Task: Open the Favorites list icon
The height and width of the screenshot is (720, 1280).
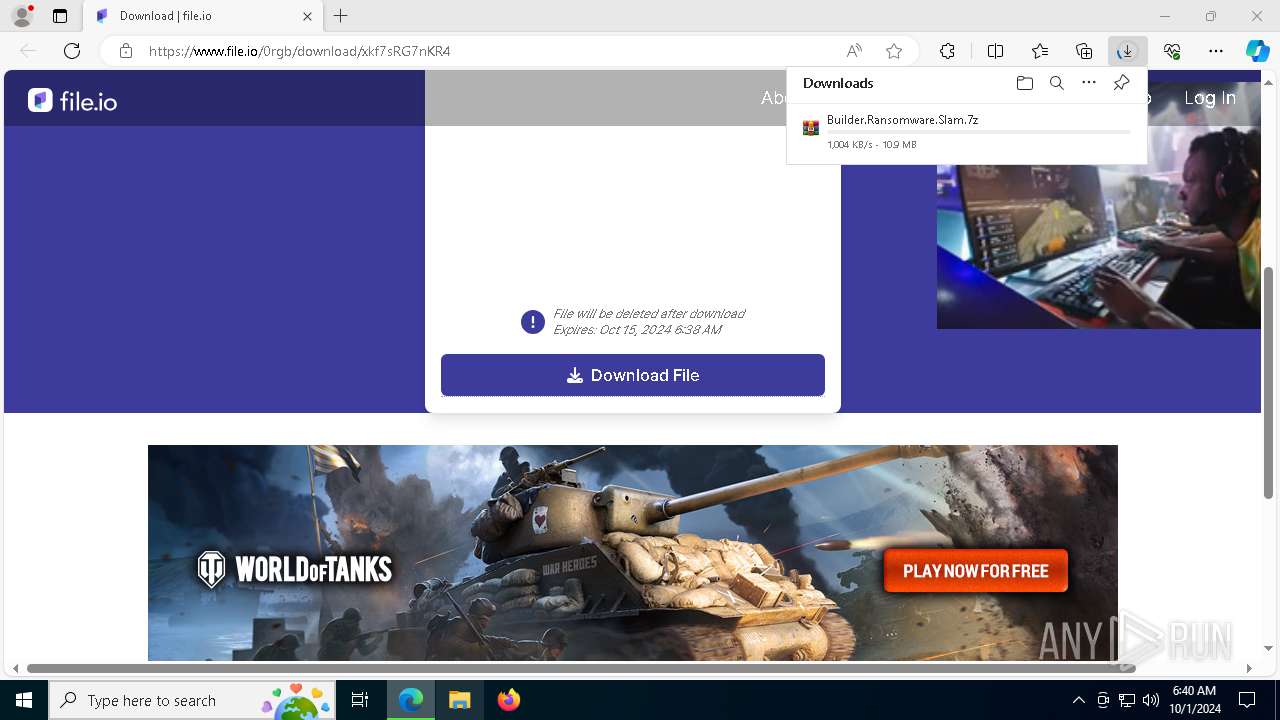Action: click(x=1040, y=51)
